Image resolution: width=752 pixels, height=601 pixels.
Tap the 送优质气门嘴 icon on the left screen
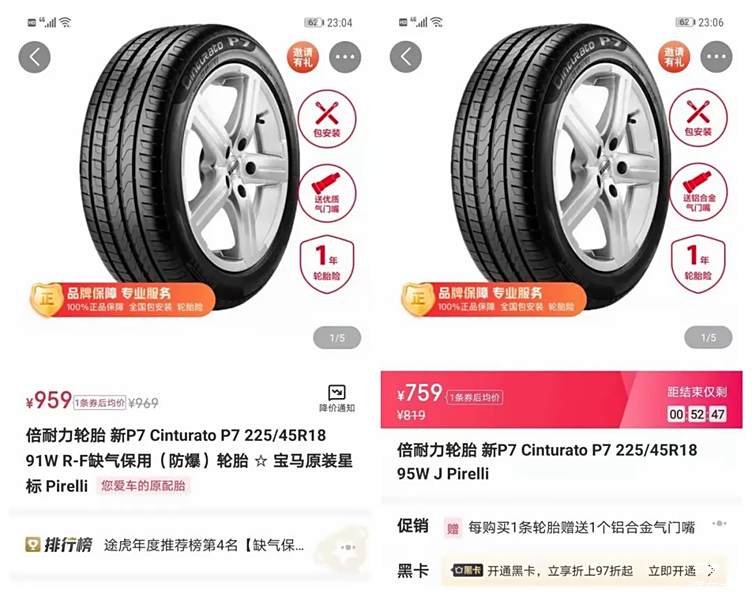(x=327, y=193)
